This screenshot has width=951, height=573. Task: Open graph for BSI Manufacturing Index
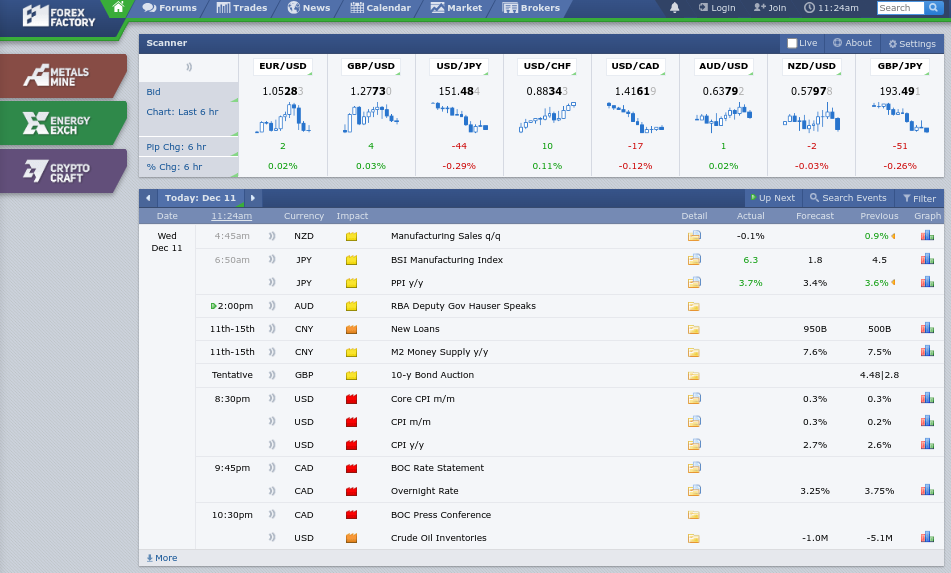click(x=927, y=260)
